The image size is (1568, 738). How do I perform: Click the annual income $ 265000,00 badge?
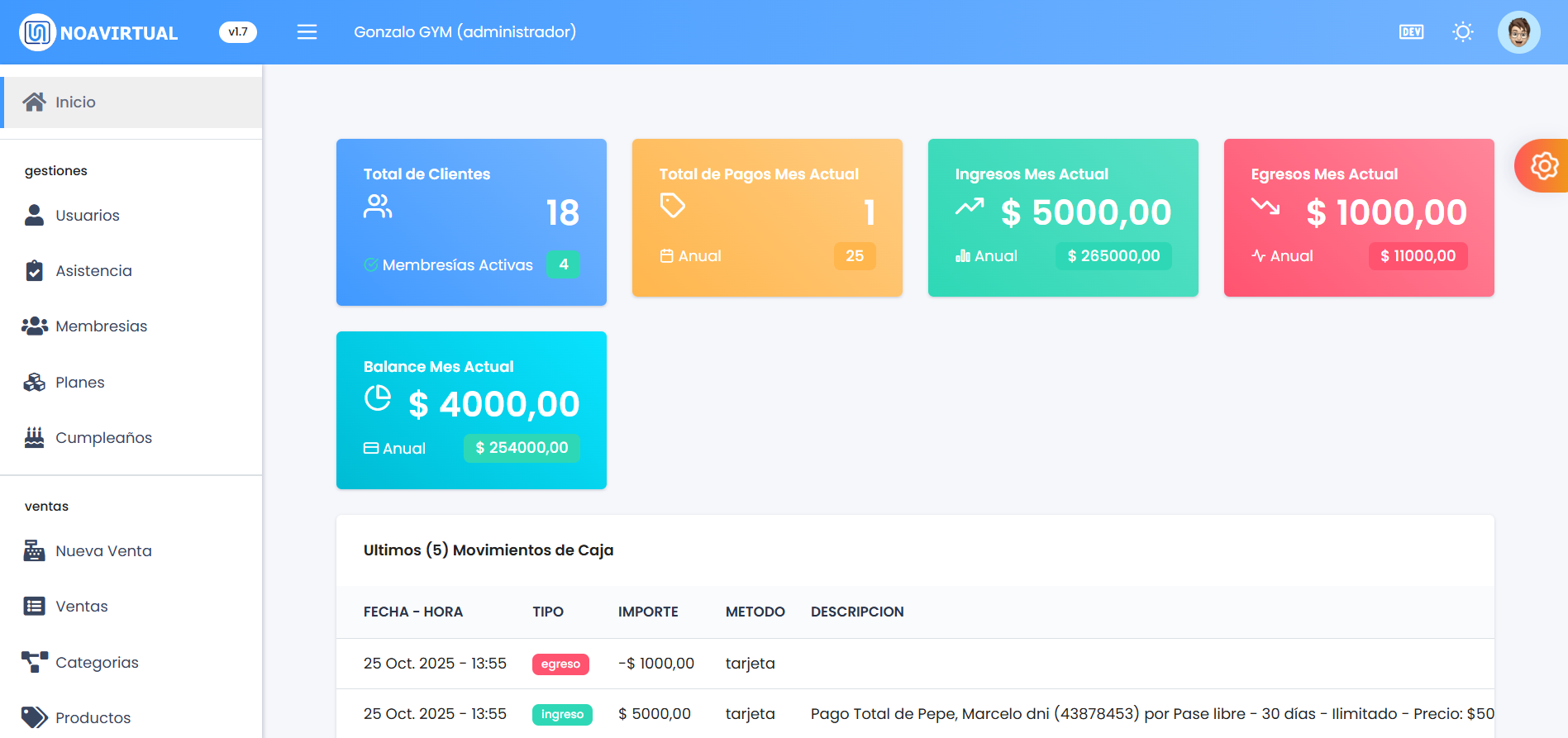pyautogui.click(x=1113, y=256)
